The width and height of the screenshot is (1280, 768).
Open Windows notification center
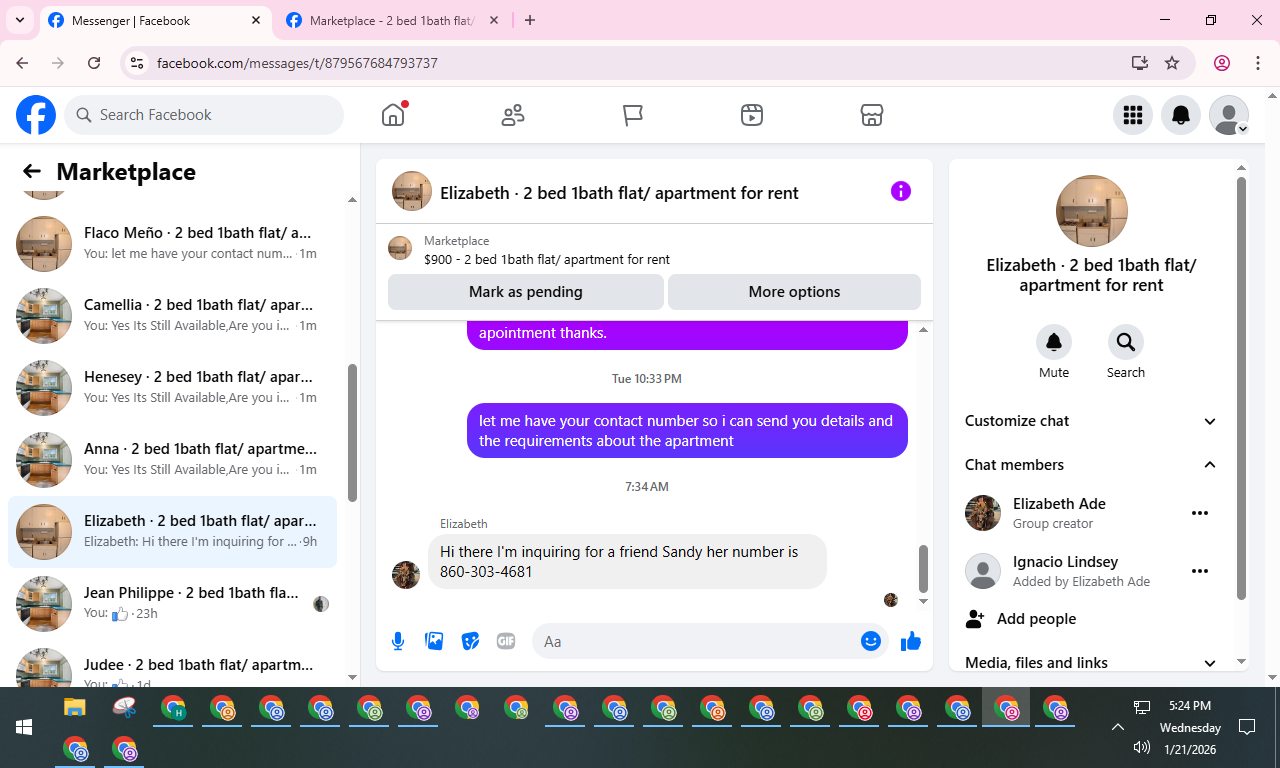[1247, 727]
